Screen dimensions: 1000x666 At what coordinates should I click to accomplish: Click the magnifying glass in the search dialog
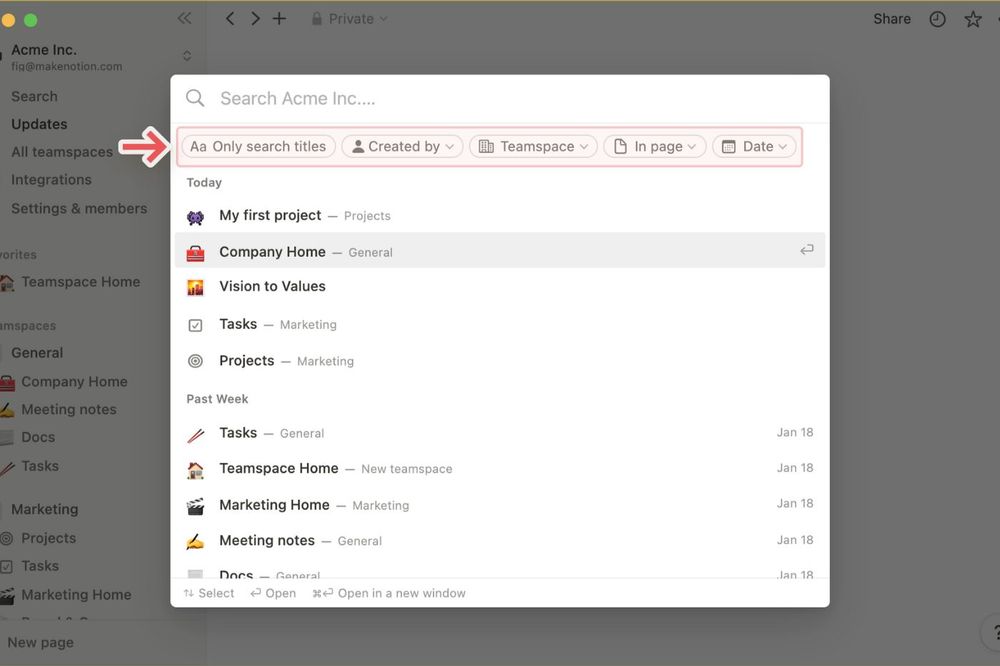tap(195, 98)
